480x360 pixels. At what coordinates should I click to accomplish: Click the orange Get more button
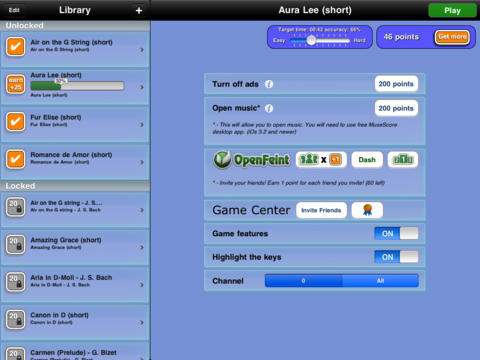click(x=452, y=37)
